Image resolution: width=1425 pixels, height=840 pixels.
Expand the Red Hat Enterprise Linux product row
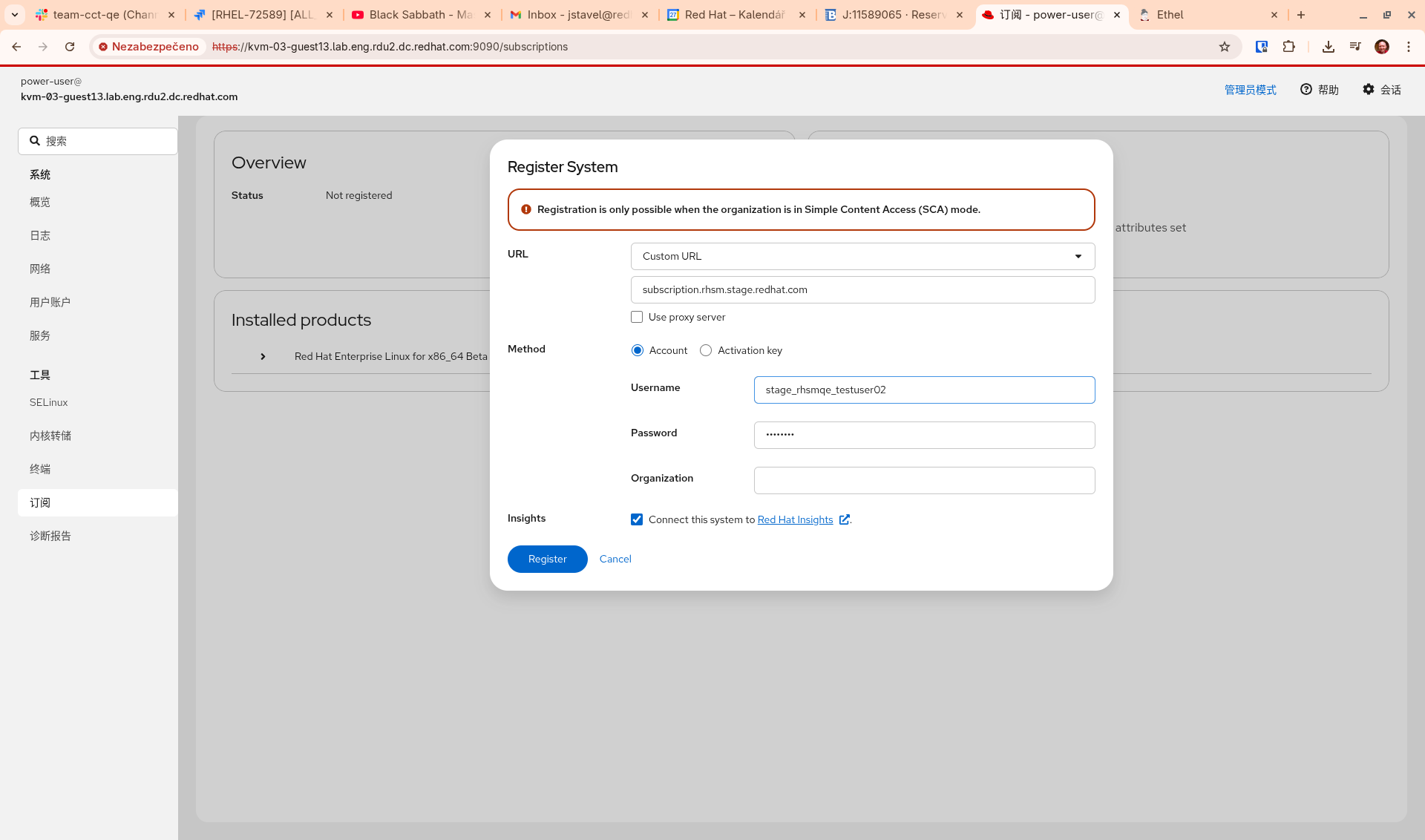pyautogui.click(x=263, y=356)
